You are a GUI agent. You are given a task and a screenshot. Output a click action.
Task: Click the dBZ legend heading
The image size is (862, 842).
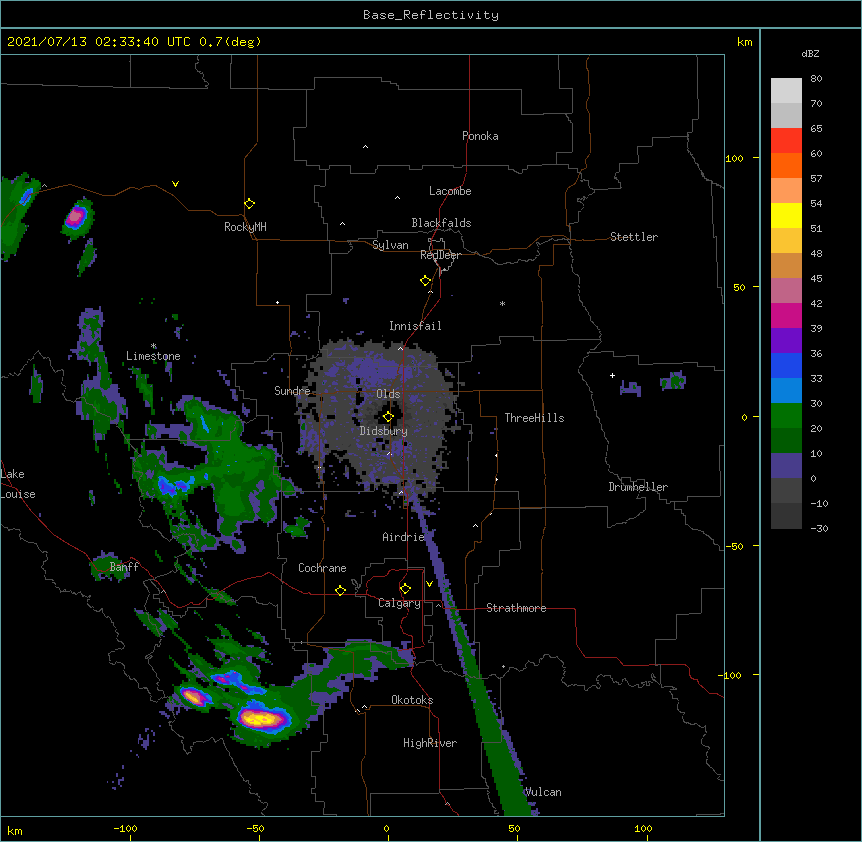[810, 54]
